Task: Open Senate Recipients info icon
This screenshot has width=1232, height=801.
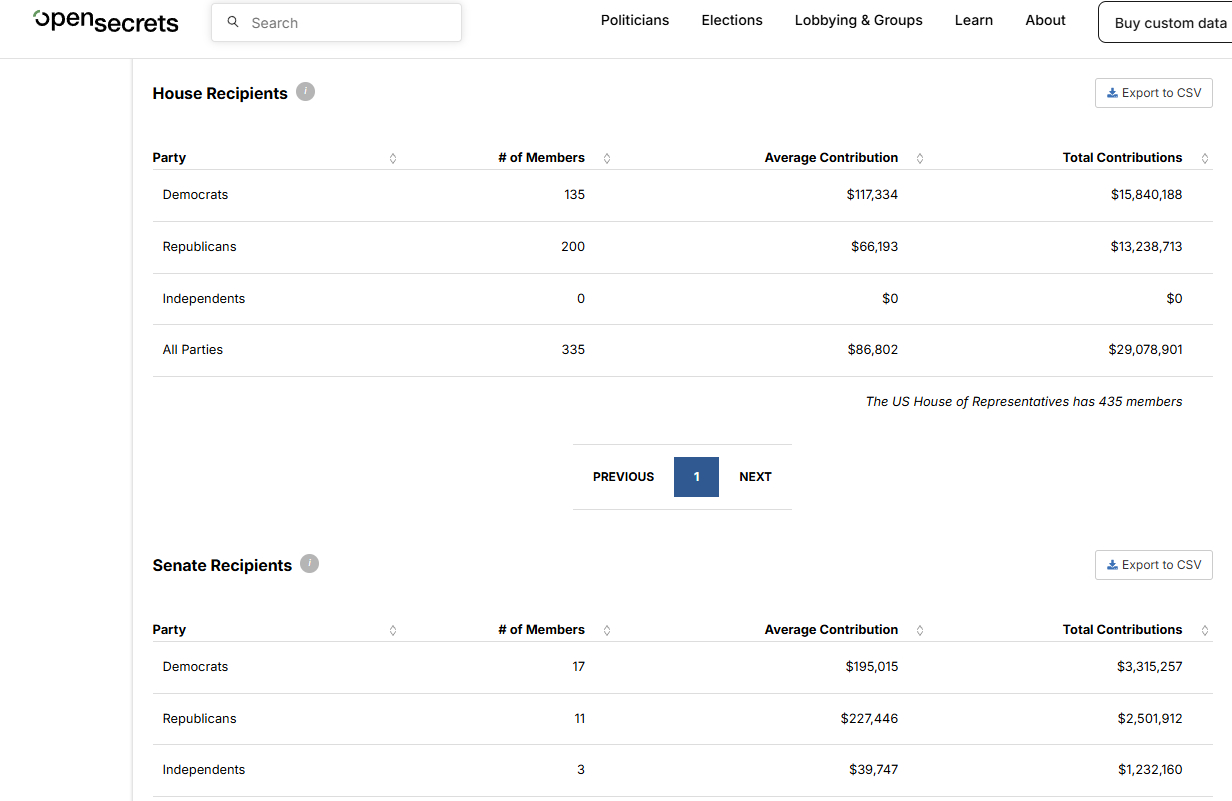Action: point(310,564)
